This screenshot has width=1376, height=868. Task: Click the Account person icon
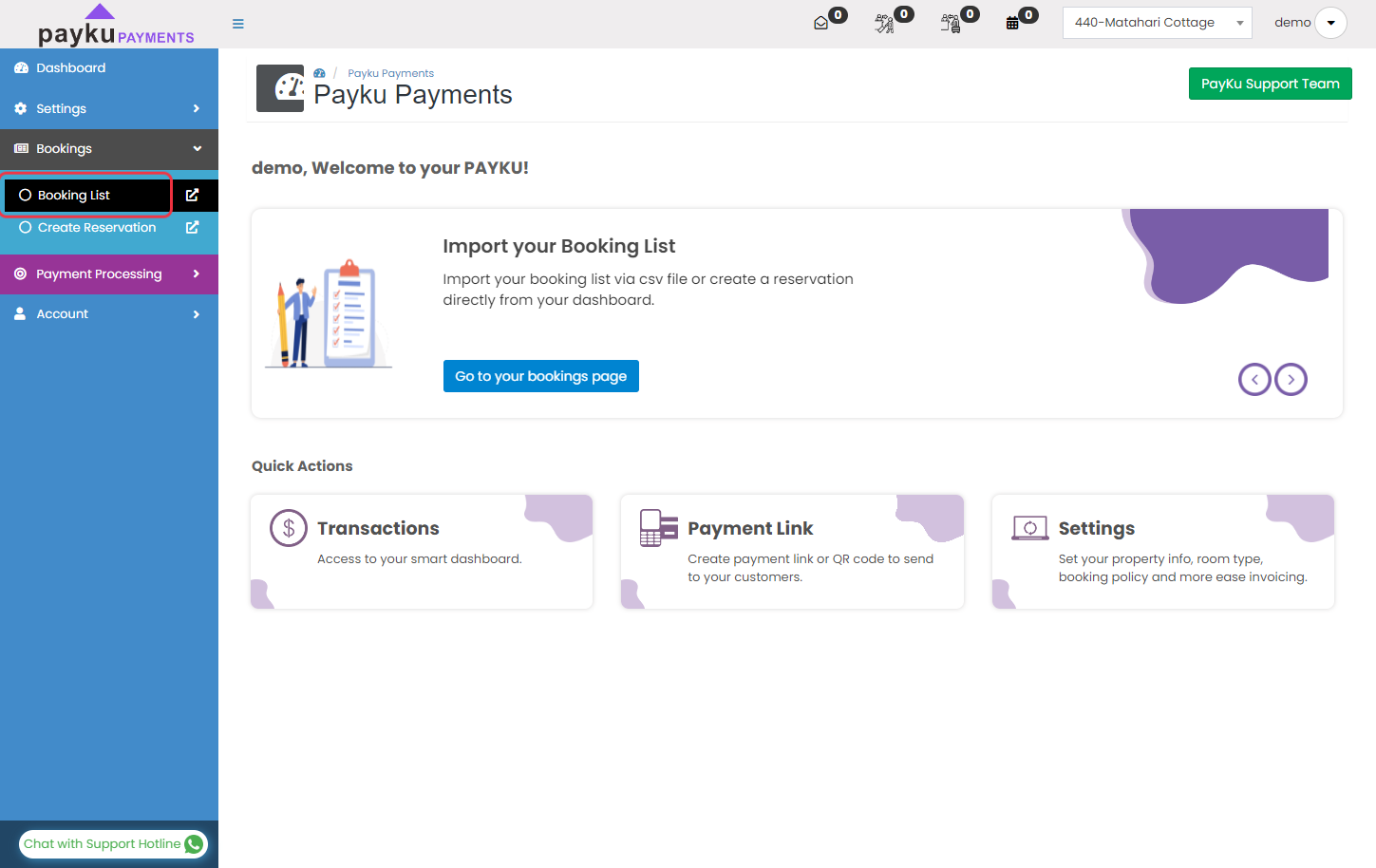coord(20,313)
